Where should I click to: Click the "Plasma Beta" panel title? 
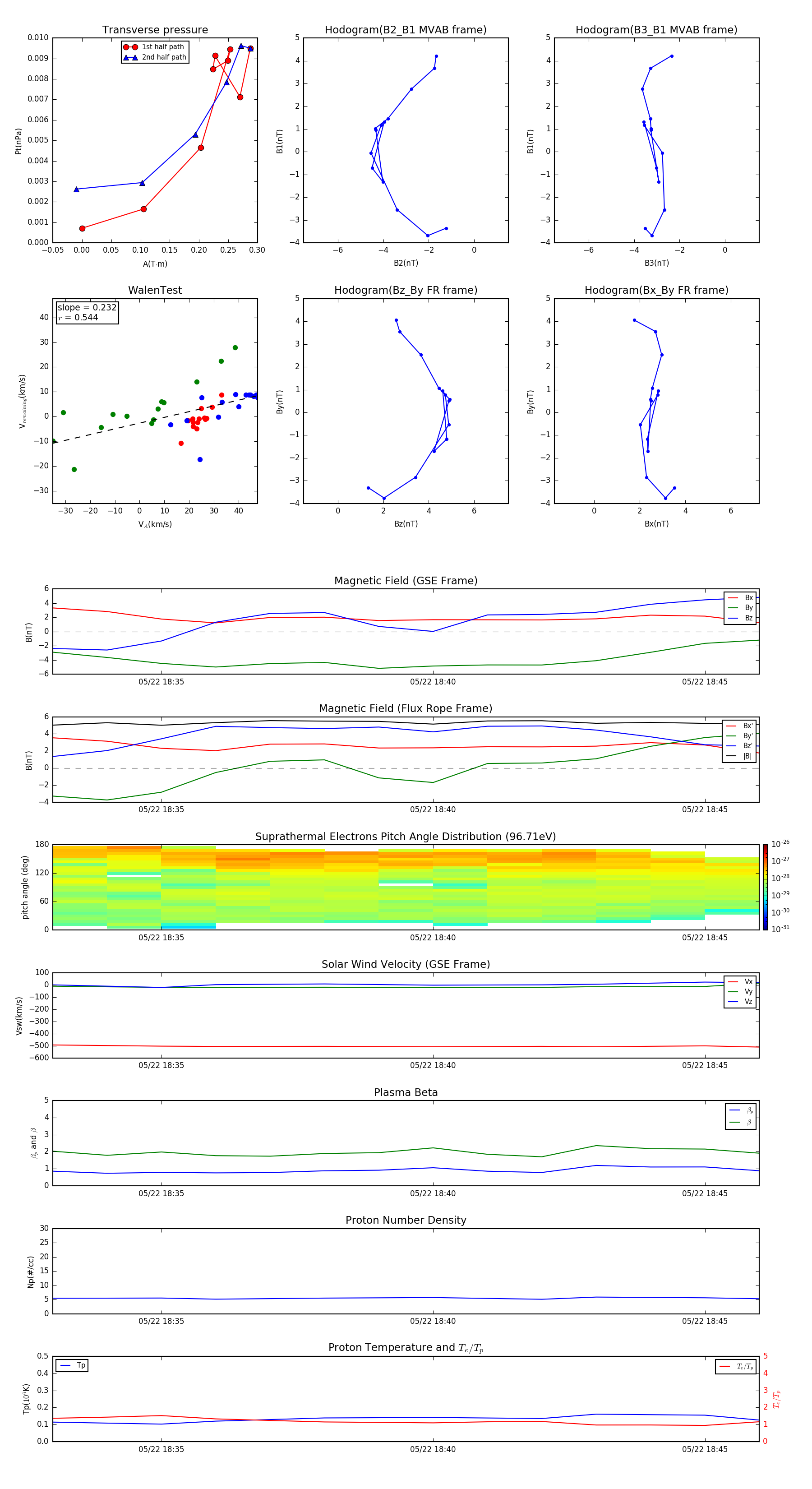[405, 1092]
